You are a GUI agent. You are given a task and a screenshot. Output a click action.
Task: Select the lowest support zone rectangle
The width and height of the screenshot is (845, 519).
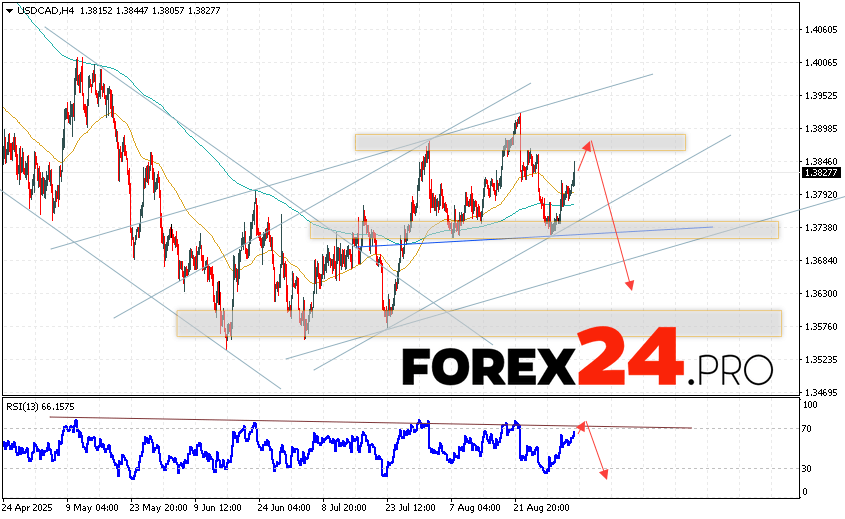pyautogui.click(x=480, y=323)
